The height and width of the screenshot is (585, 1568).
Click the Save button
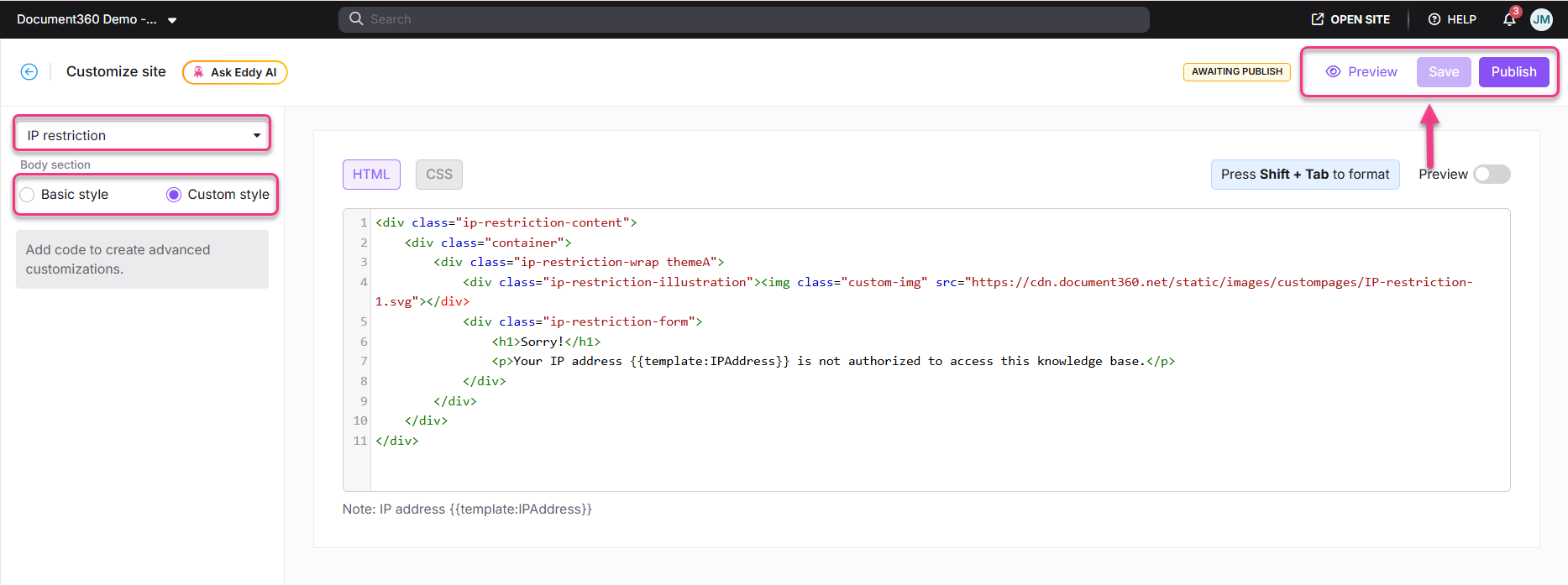pos(1444,72)
